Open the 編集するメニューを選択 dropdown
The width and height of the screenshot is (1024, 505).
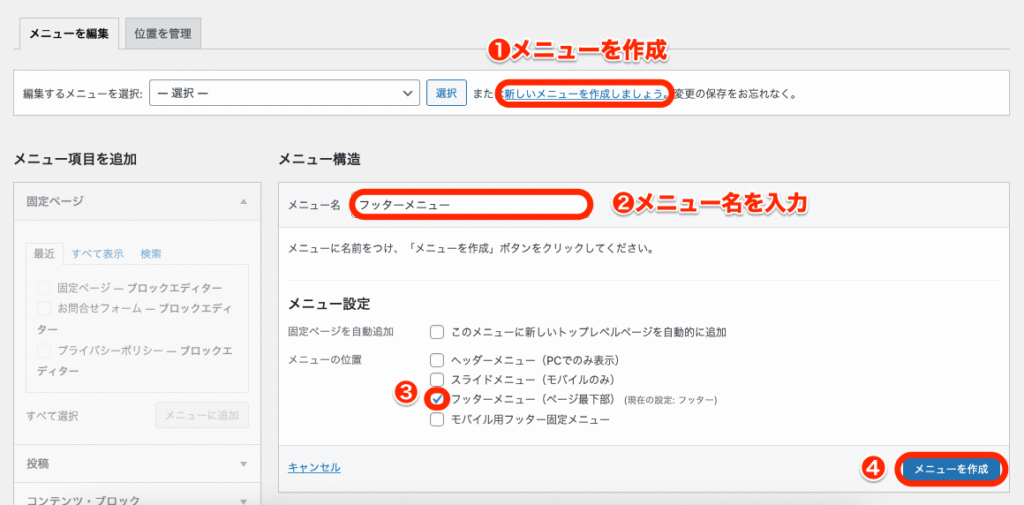click(x=284, y=93)
